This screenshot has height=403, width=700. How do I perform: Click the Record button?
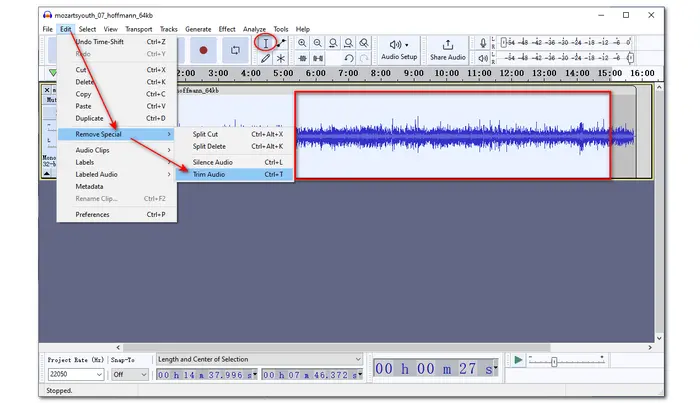(204, 49)
